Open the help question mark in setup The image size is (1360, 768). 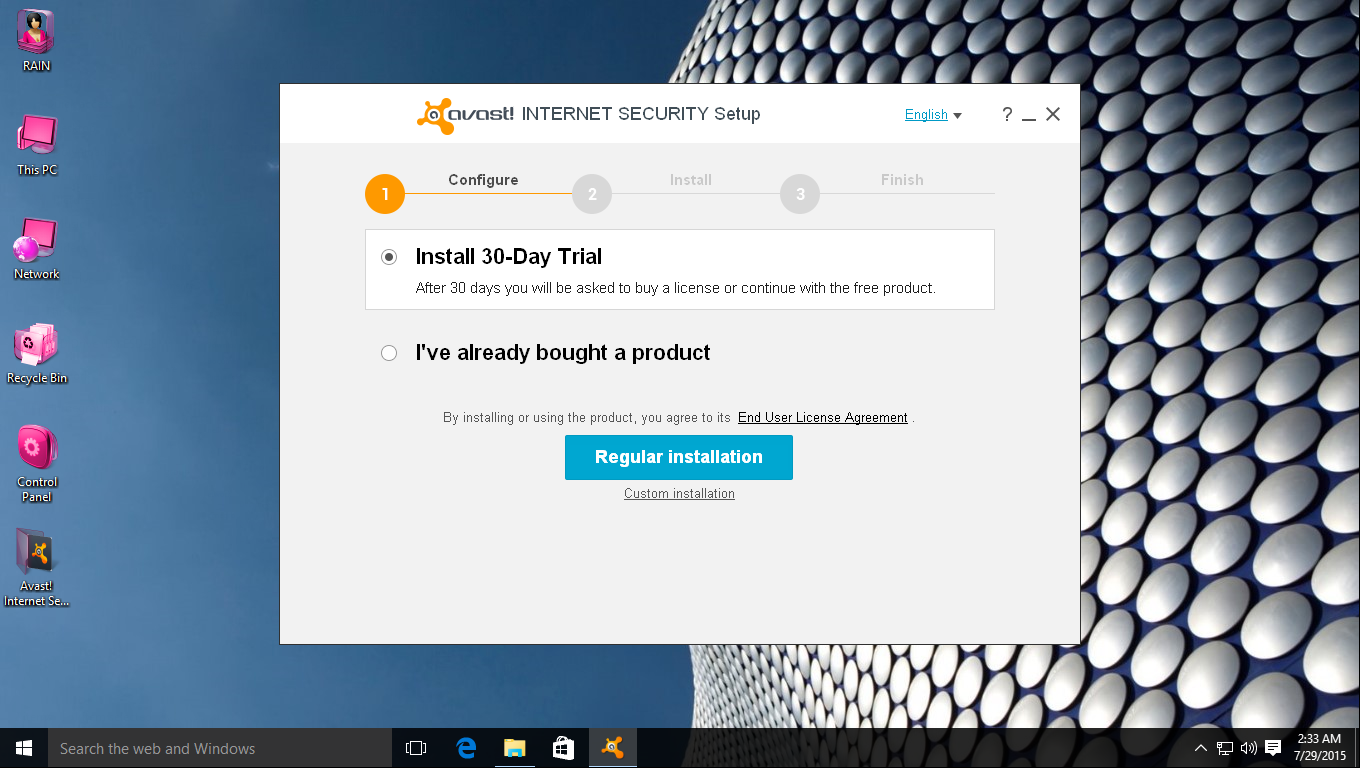[1007, 115]
